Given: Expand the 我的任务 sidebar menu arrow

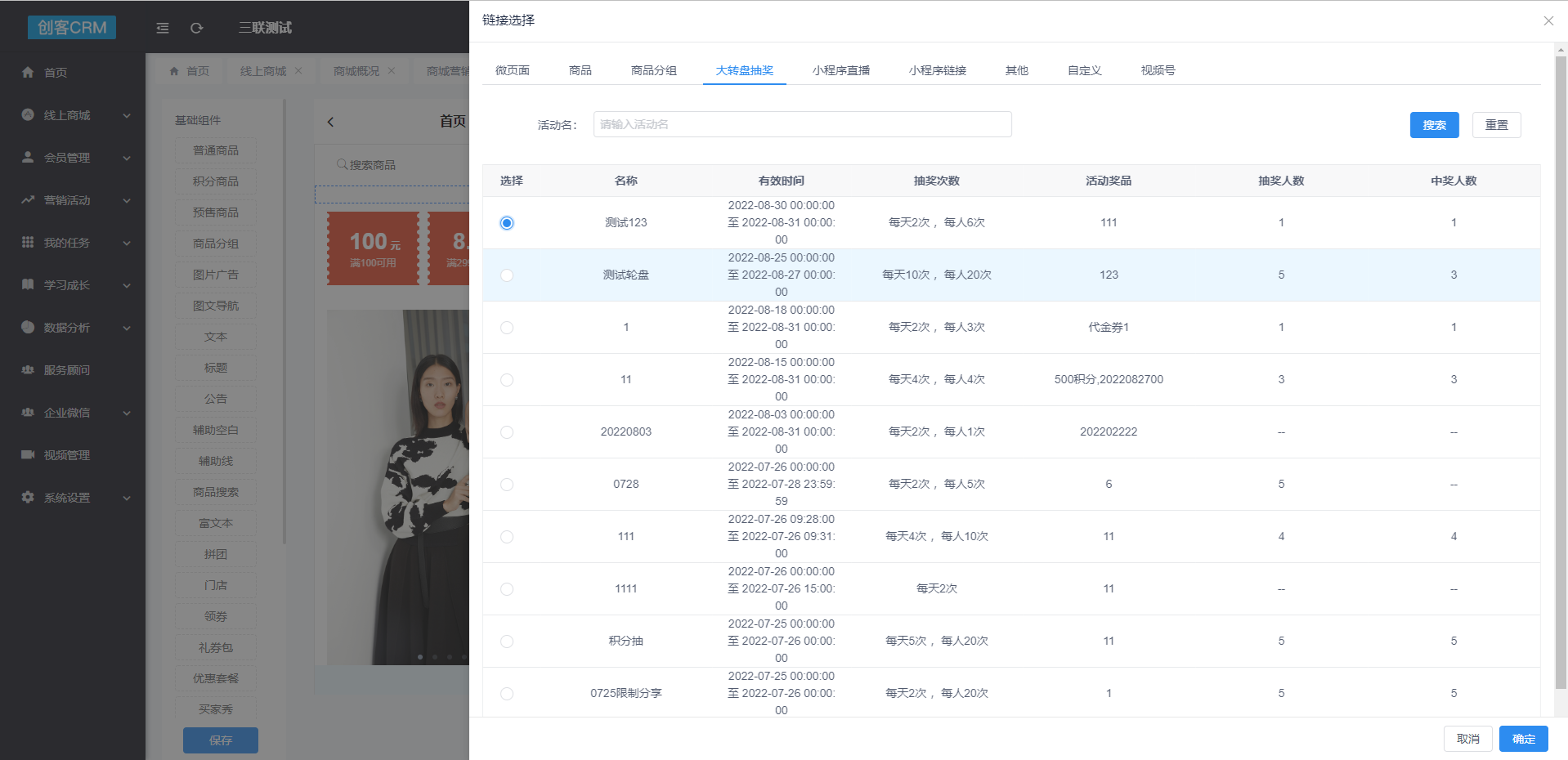Looking at the screenshot, I should tap(127, 243).
